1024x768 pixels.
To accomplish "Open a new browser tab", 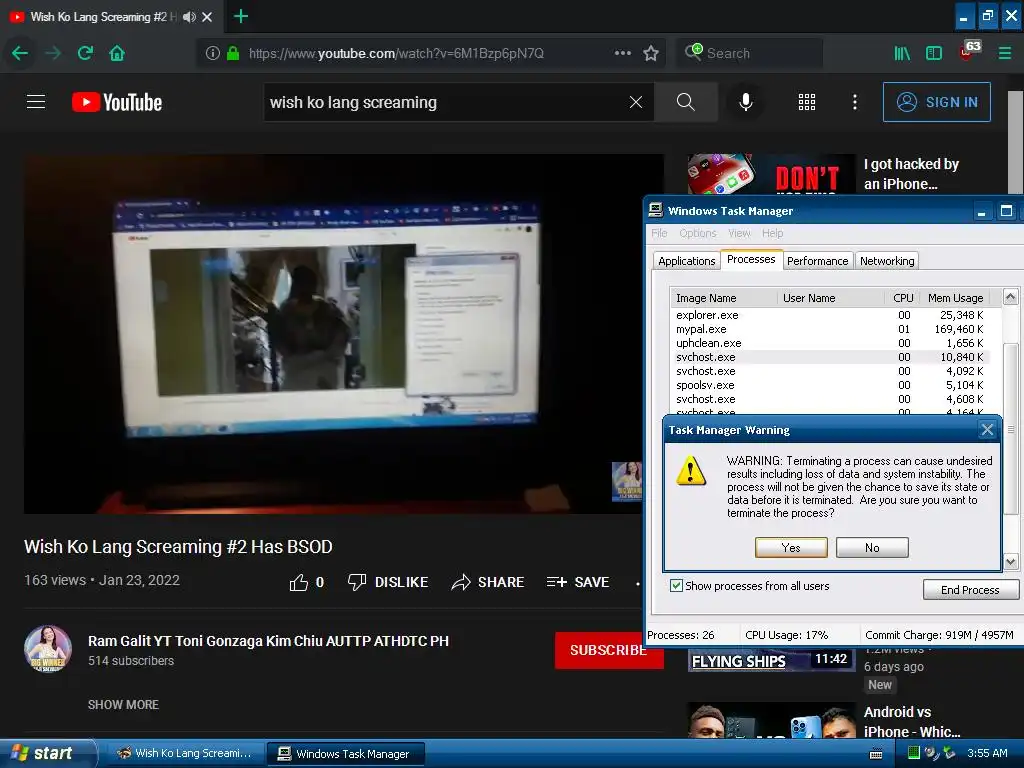I will 240,16.
